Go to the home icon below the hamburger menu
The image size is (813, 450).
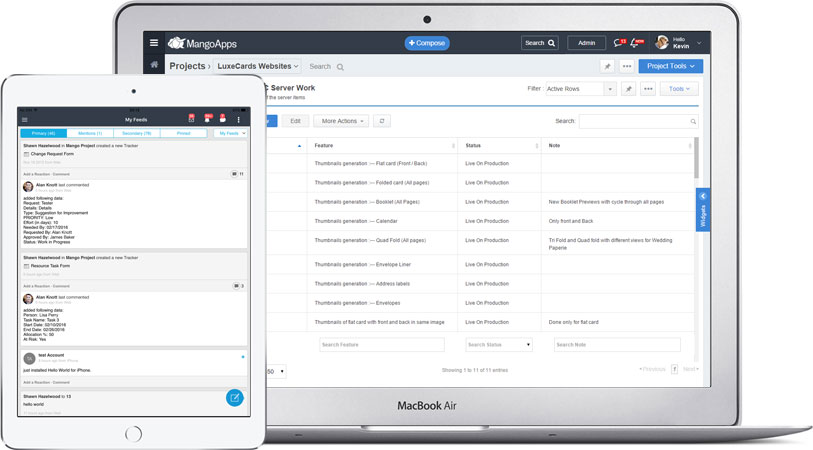[154, 64]
